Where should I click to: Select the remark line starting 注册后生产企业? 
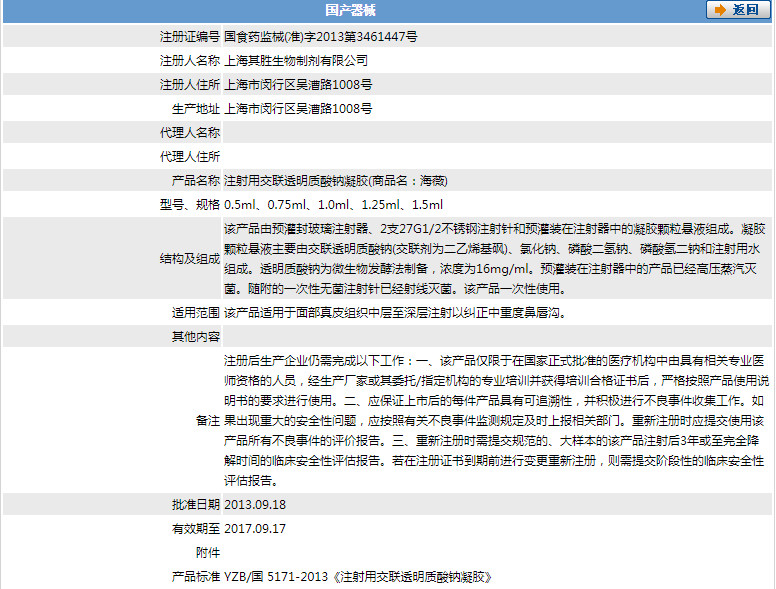pyautogui.click(x=494, y=361)
